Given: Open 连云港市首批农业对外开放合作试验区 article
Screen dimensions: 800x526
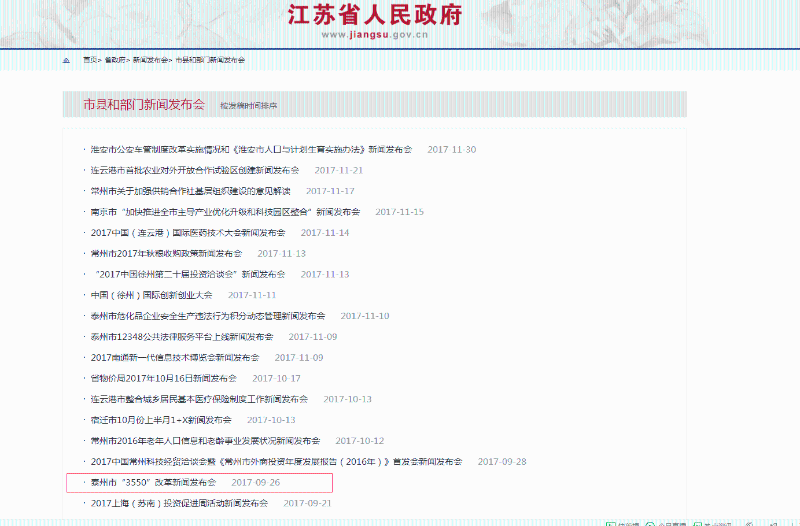Looking at the screenshot, I should [194, 170].
